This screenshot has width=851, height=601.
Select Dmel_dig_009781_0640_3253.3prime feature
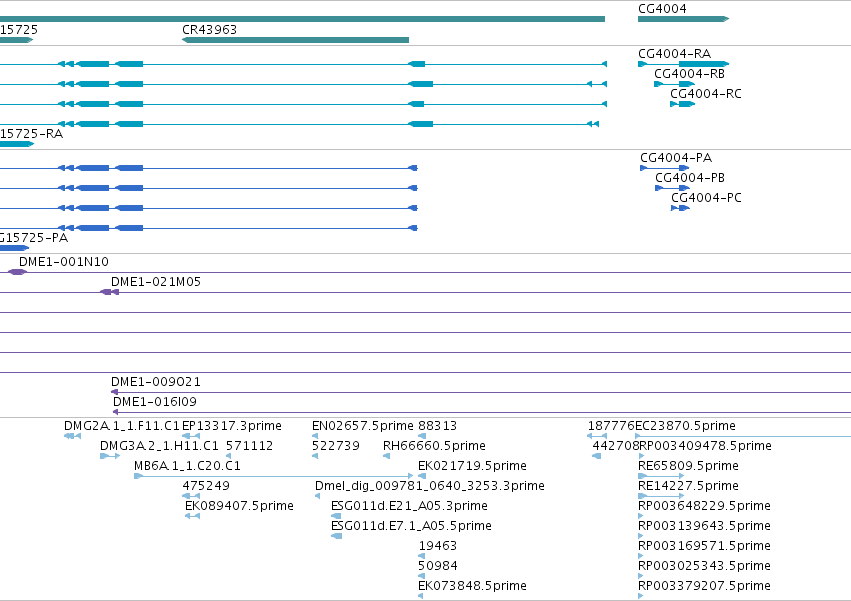pos(318,496)
